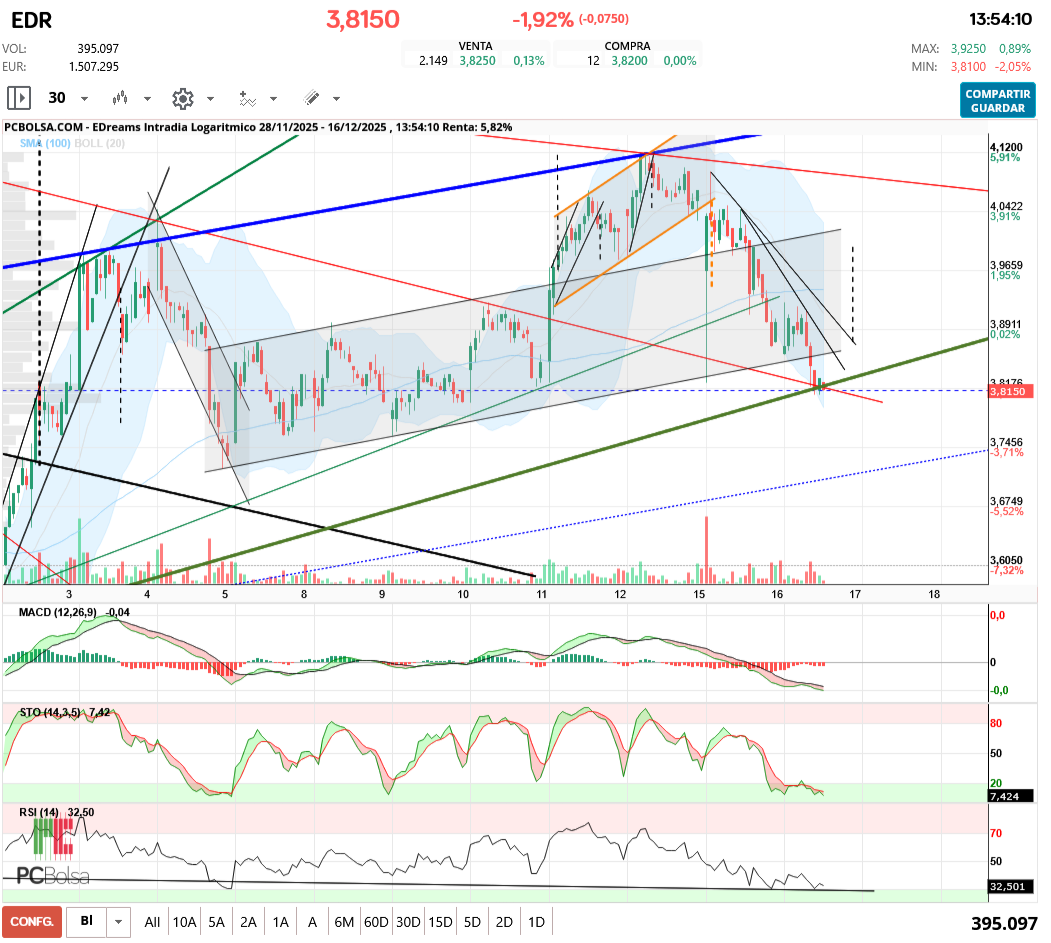The width and height of the screenshot is (1051, 943).
Task: Click the VENTA price 3,8250
Action: click(477, 61)
